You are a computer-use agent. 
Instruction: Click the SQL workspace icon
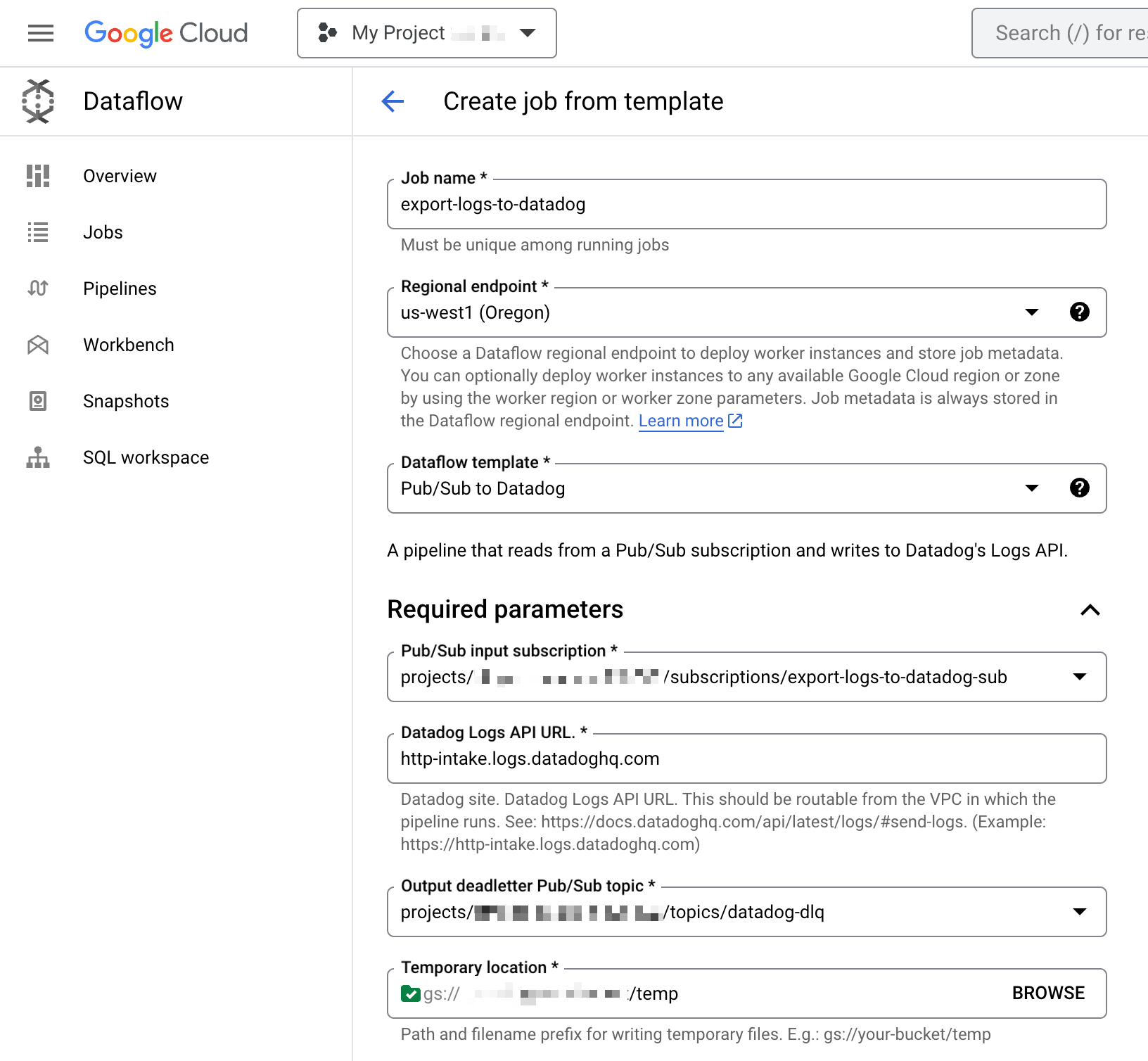pyautogui.click(x=38, y=457)
